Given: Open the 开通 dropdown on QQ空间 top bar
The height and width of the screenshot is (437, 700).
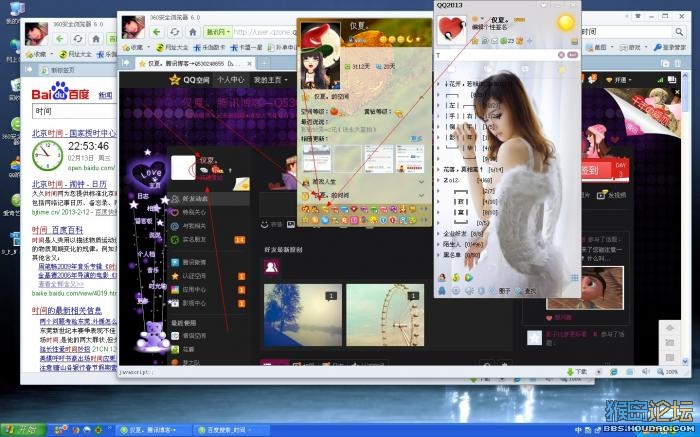Looking at the screenshot, I should click(x=619, y=80).
